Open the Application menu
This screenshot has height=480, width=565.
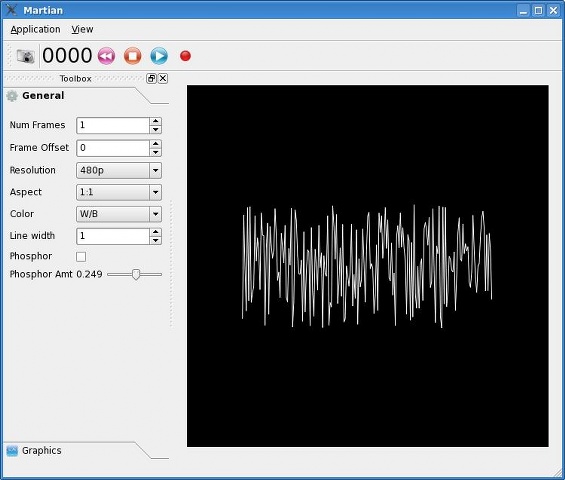35,29
